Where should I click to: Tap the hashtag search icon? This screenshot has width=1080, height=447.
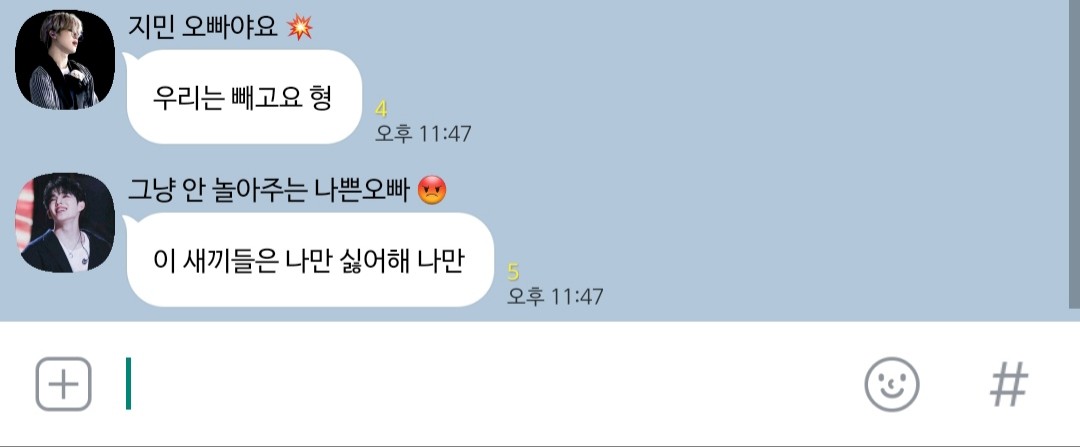(x=1009, y=384)
